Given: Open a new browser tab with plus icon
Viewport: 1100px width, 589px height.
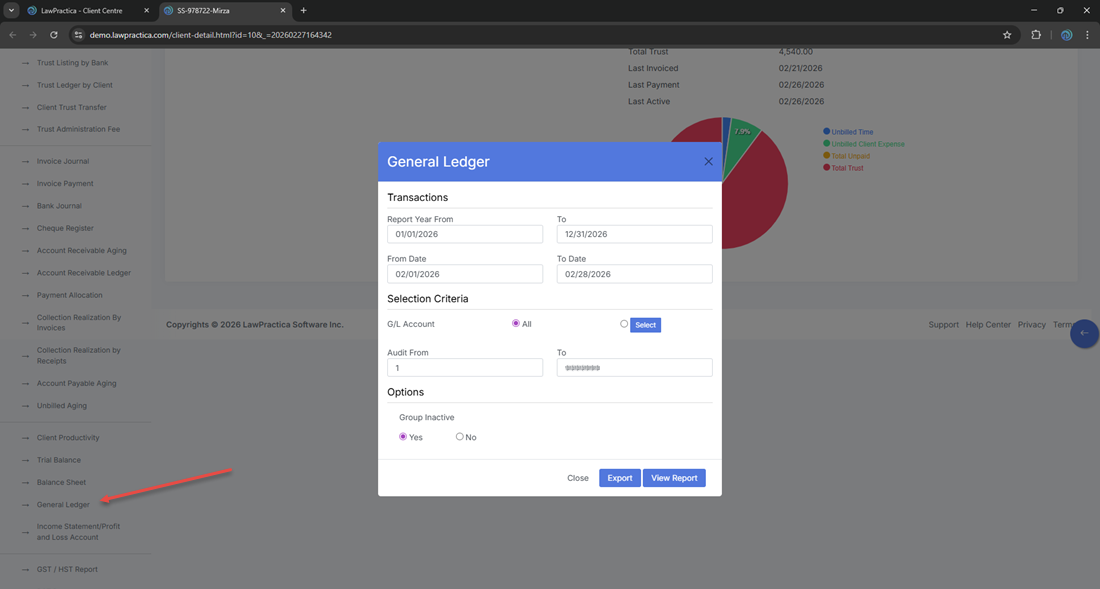Looking at the screenshot, I should (304, 11).
